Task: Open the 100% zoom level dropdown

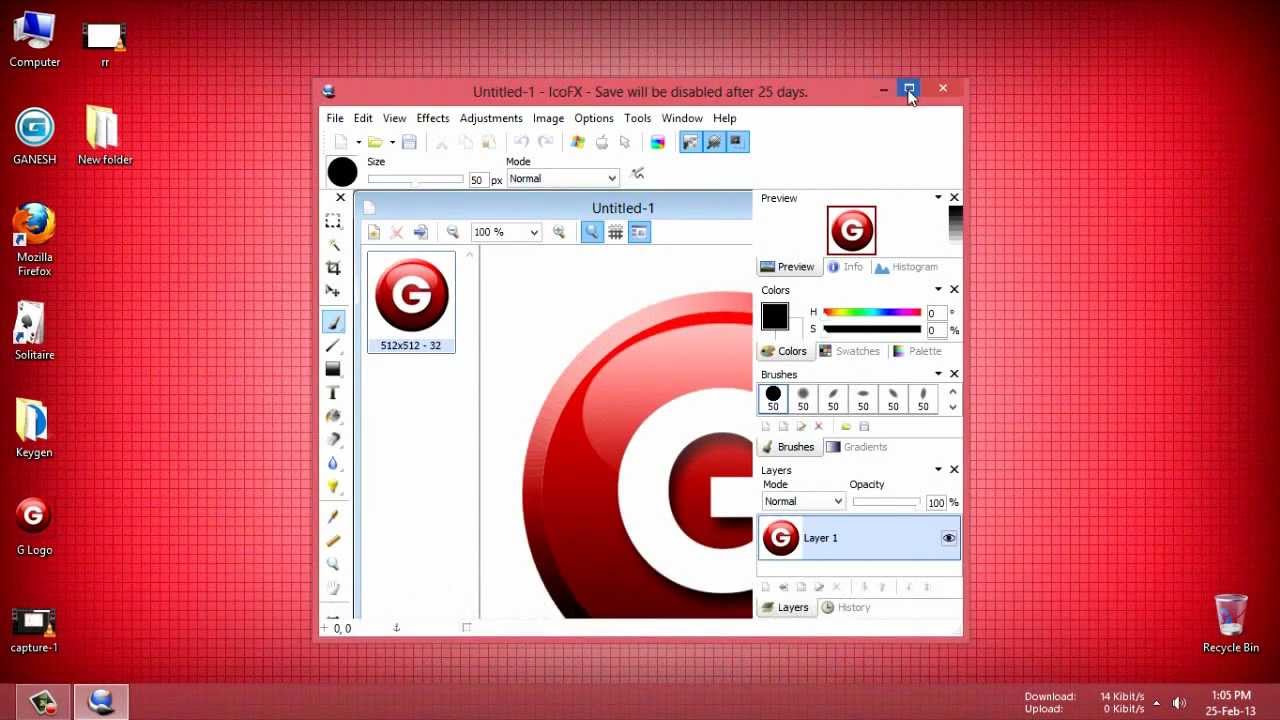Action: [x=505, y=231]
